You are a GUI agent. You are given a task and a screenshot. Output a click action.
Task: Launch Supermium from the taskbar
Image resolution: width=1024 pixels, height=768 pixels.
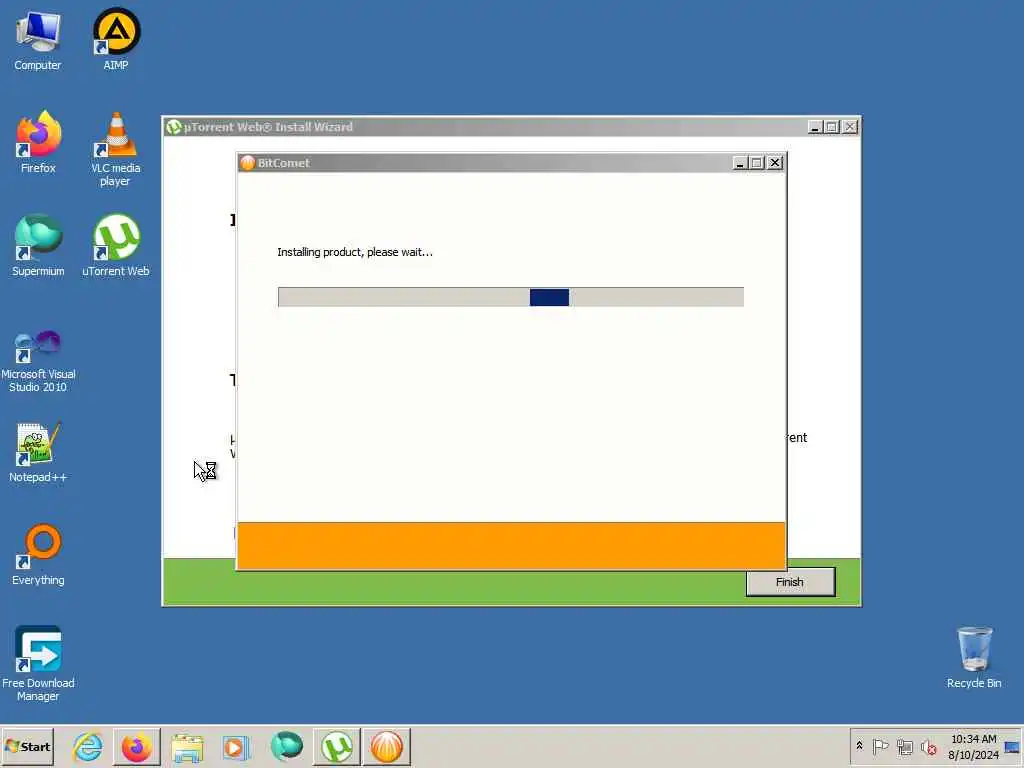point(287,746)
